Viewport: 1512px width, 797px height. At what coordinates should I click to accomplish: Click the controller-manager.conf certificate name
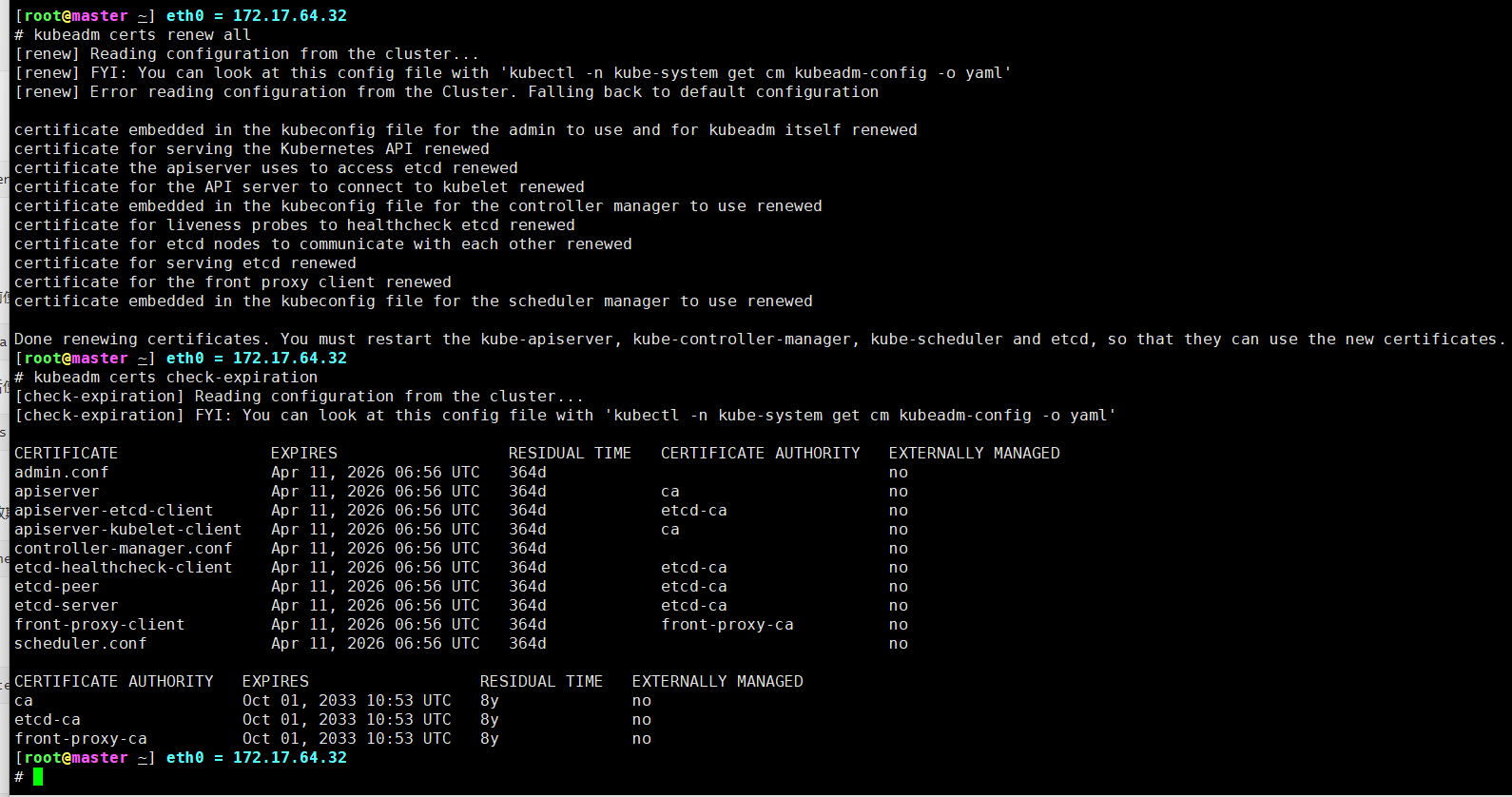(x=124, y=549)
